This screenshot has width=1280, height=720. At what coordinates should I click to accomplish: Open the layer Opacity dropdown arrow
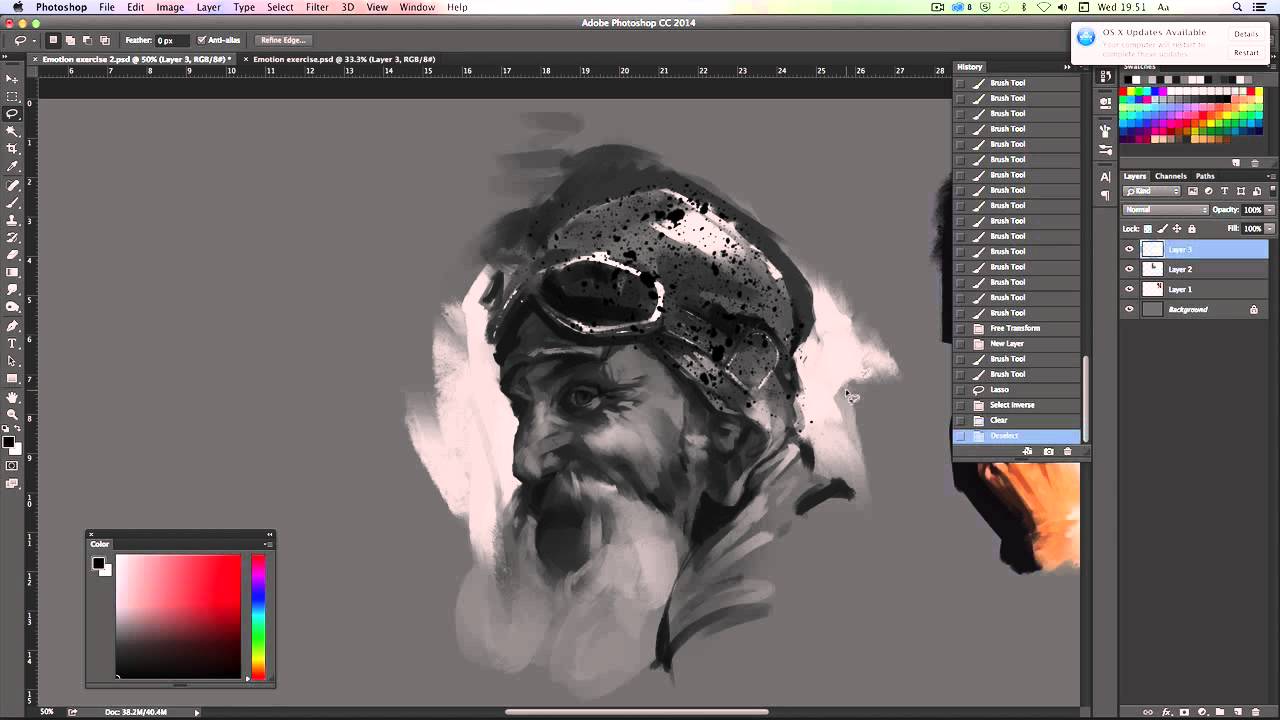(1270, 210)
